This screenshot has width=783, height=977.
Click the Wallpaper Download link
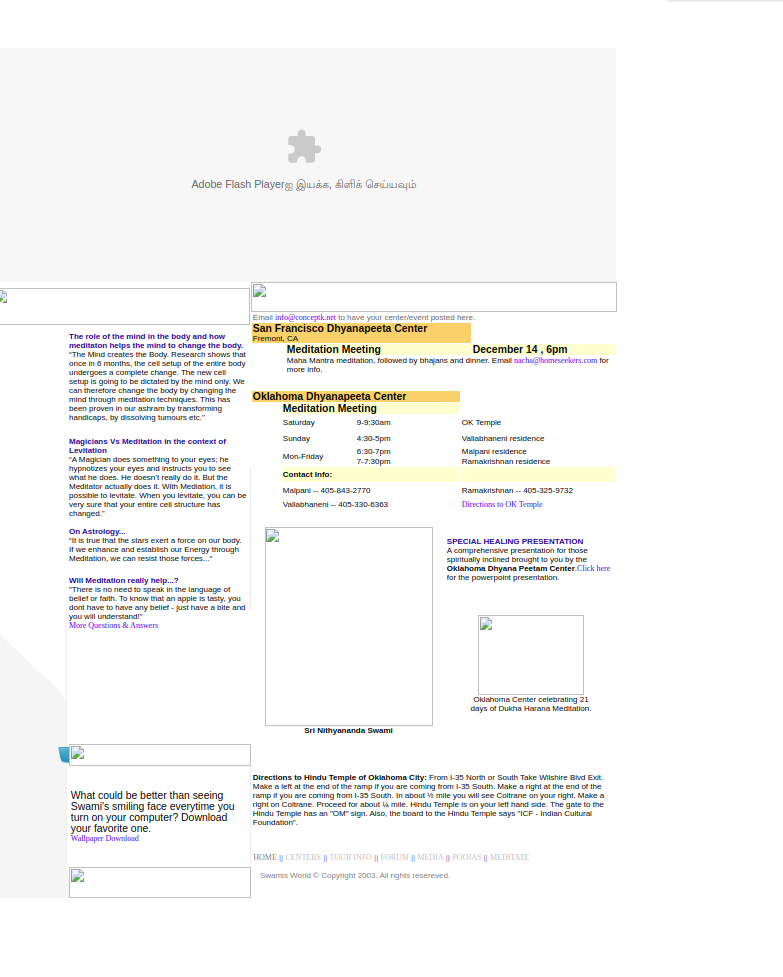(104, 839)
